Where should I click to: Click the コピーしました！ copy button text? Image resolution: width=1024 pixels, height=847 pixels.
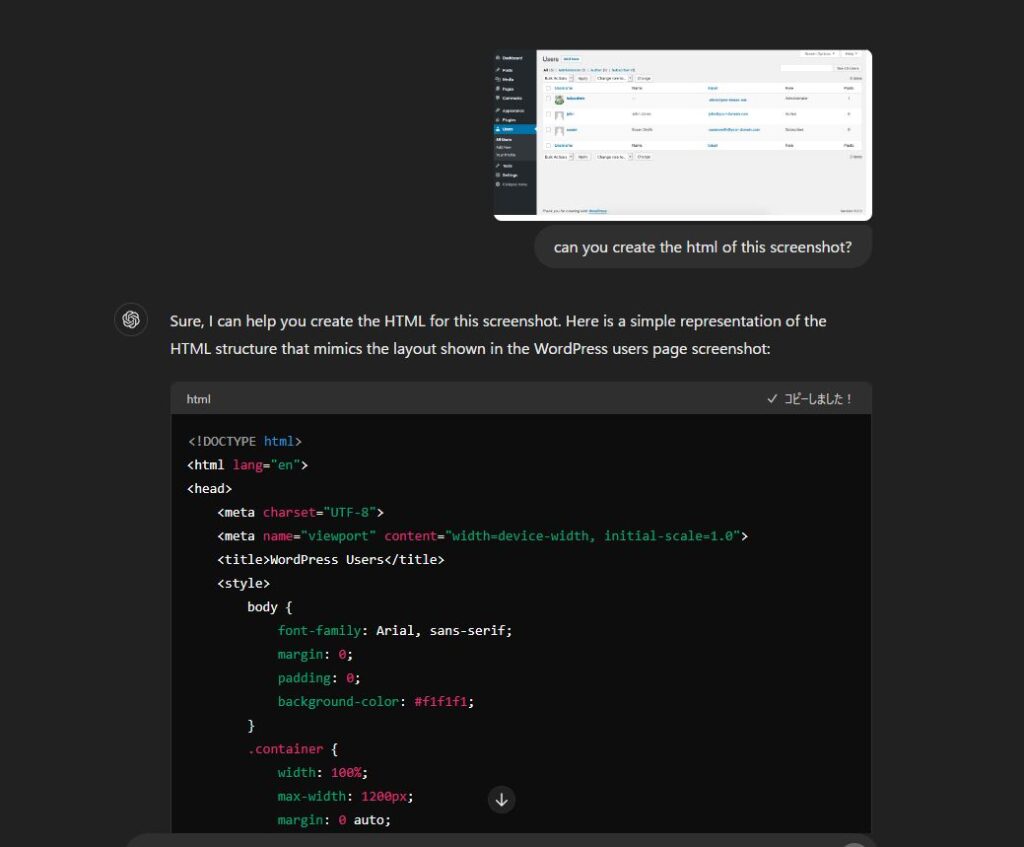pyautogui.click(x=817, y=399)
